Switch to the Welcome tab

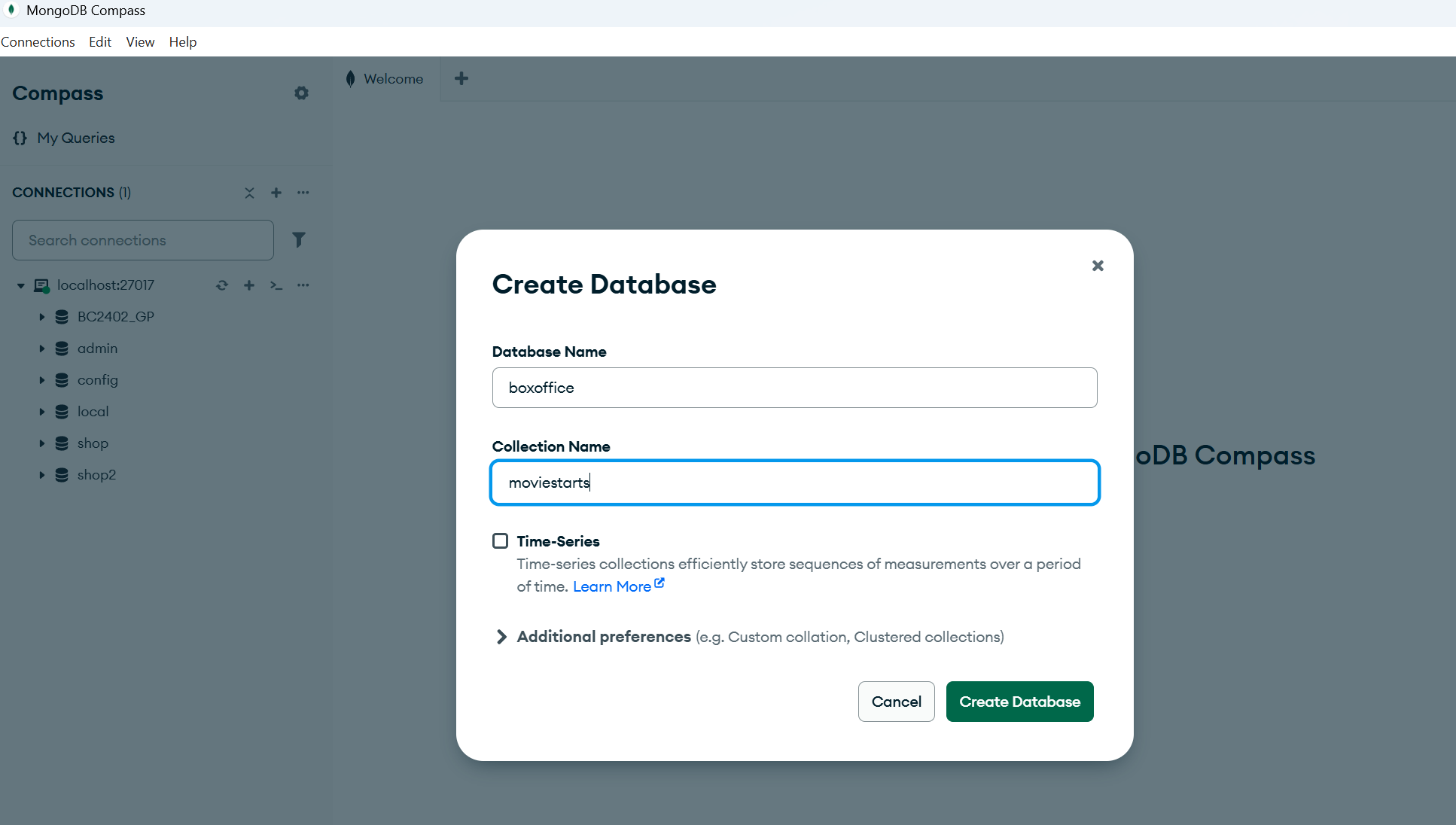pos(385,79)
